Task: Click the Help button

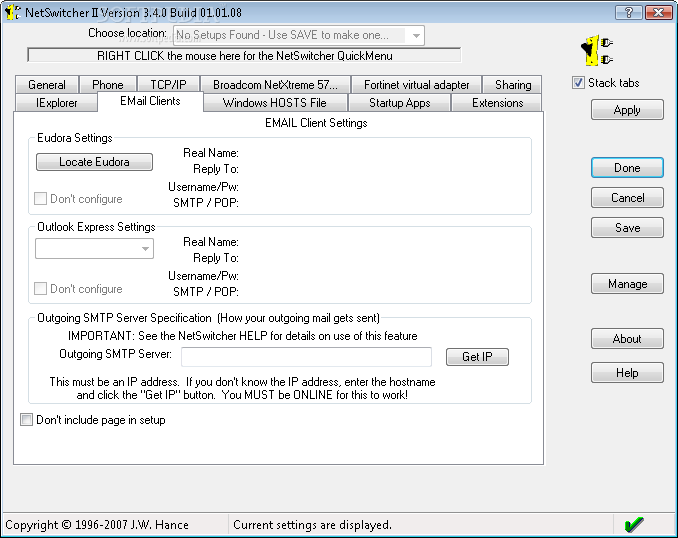Action: 627,373
